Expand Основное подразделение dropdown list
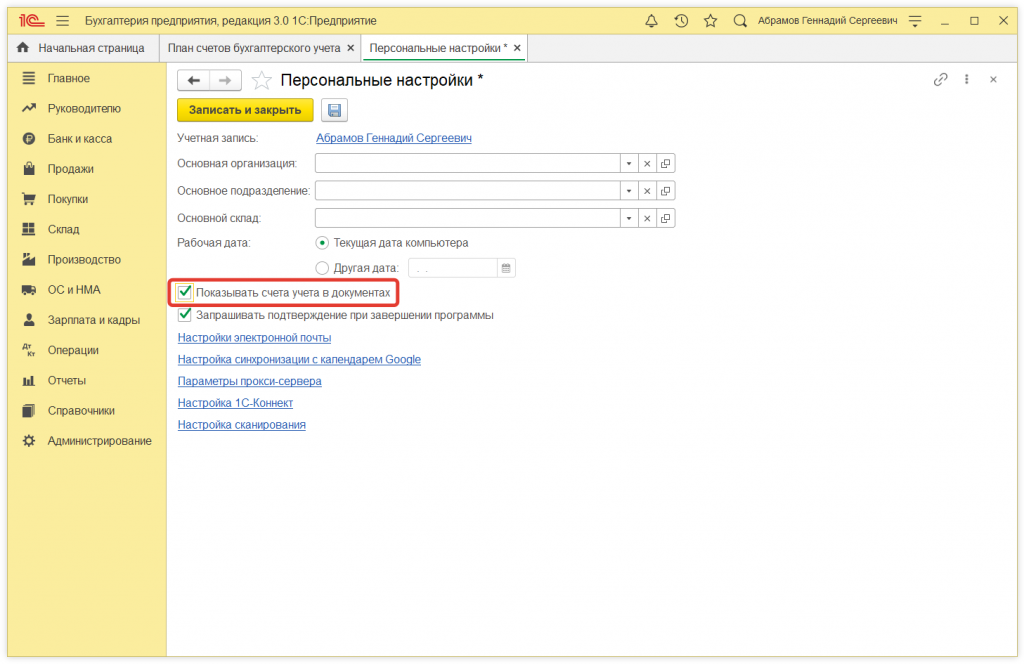 click(x=628, y=191)
